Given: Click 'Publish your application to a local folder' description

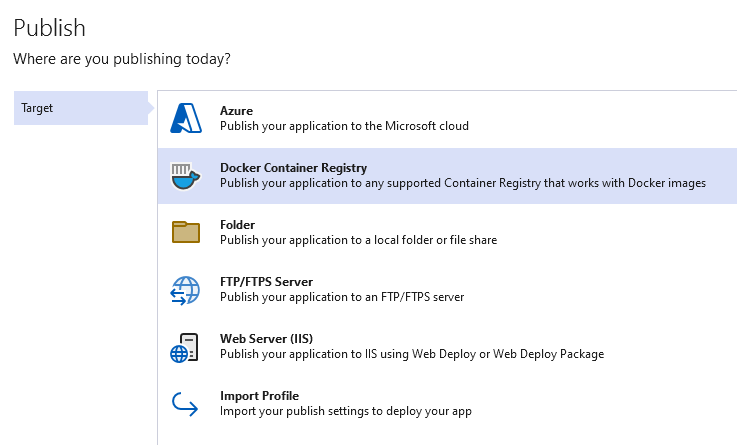Looking at the screenshot, I should [359, 240].
